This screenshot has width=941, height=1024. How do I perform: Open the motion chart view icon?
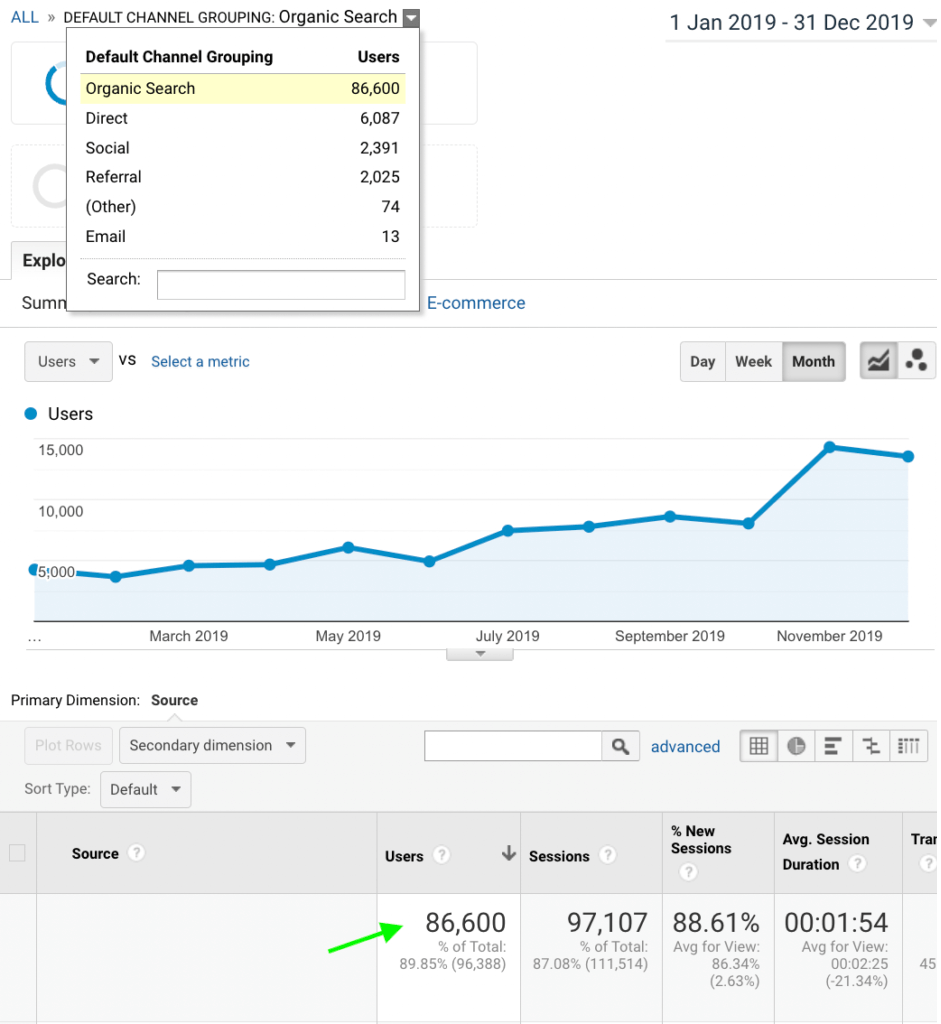coord(916,362)
